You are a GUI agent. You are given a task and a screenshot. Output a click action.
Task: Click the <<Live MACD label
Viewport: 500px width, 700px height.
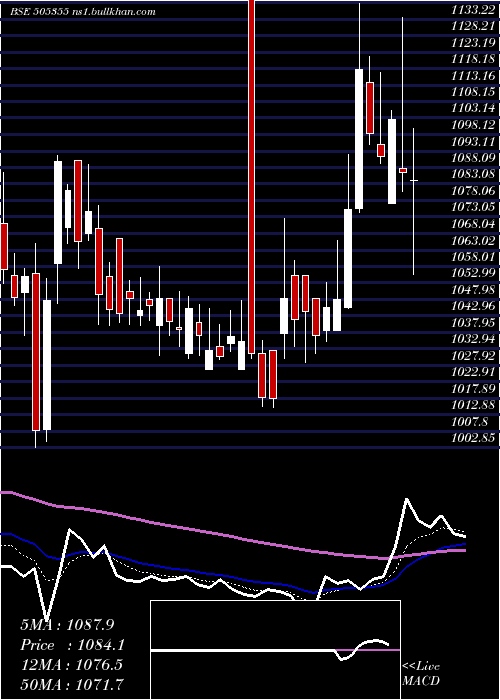tap(421, 674)
